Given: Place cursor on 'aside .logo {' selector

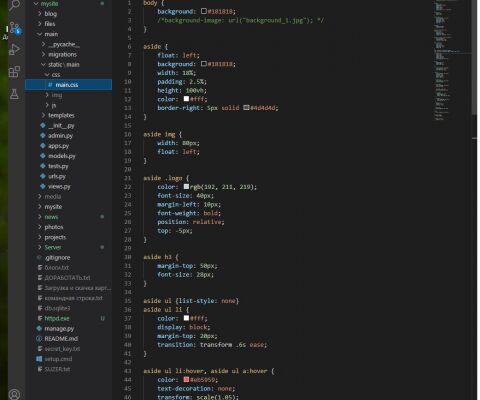Looking at the screenshot, I should (166, 178).
